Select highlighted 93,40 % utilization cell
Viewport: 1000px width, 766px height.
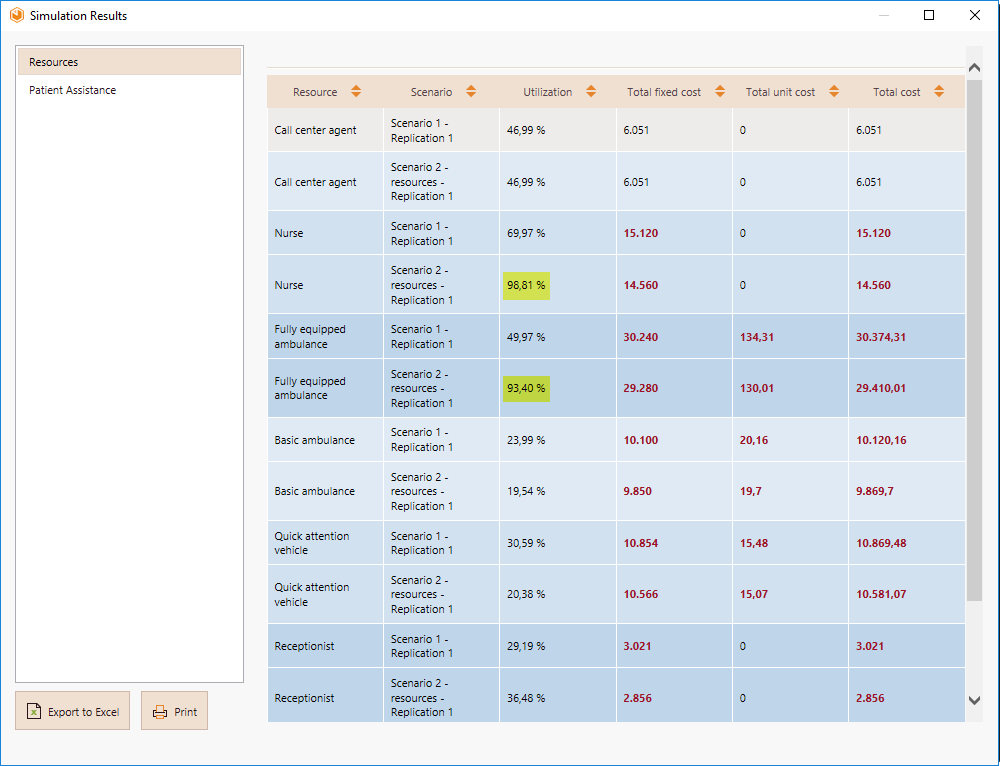point(526,388)
